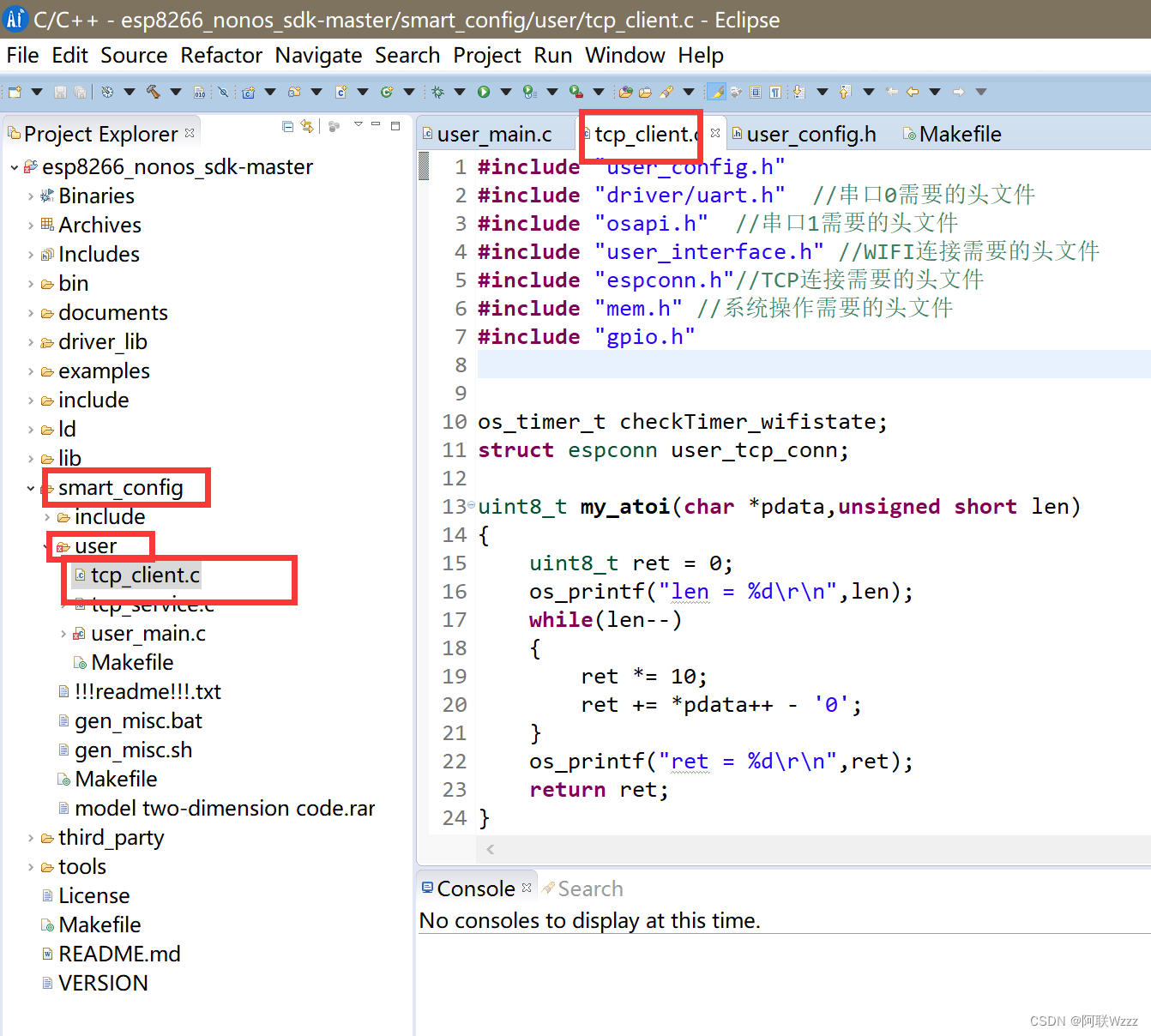Click the New C Source File icon
This screenshot has width=1151, height=1036.
click(340, 92)
